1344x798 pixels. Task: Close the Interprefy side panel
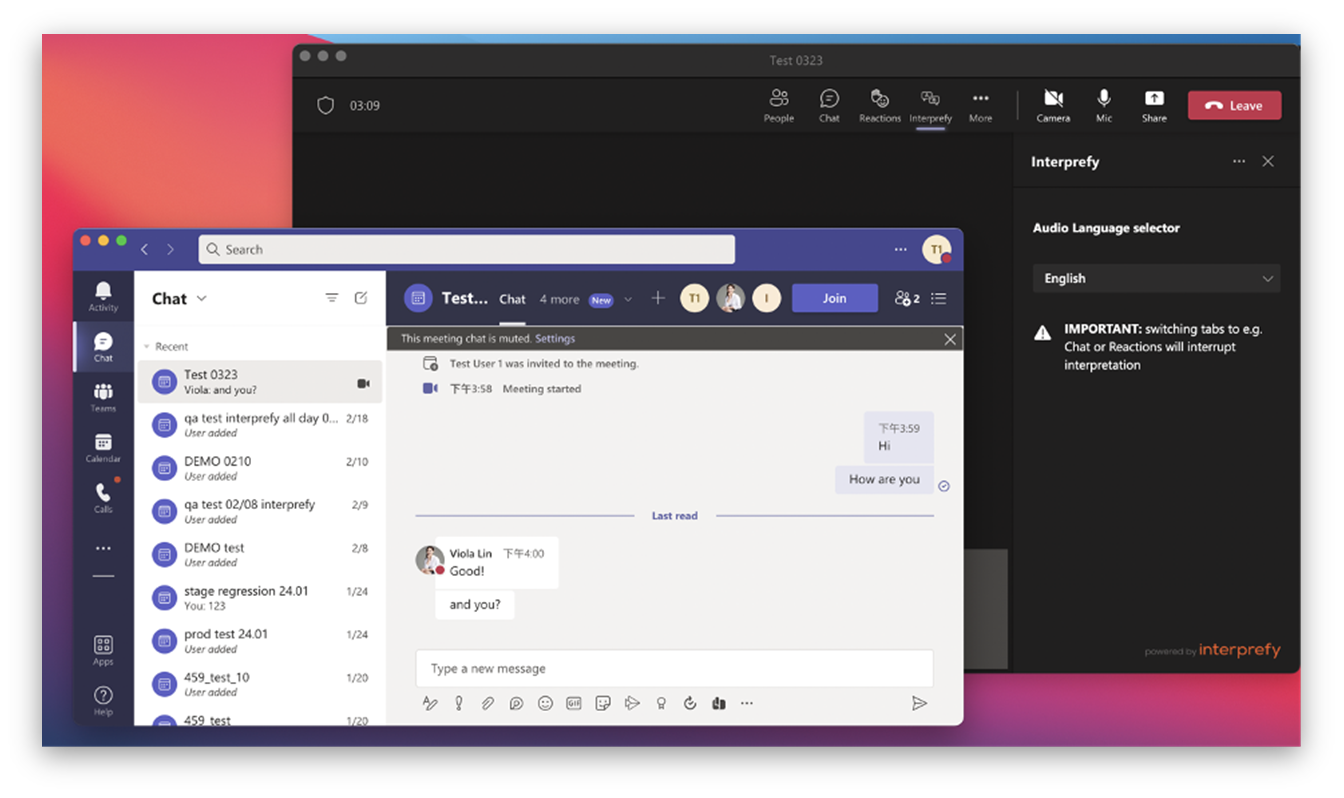(1268, 161)
